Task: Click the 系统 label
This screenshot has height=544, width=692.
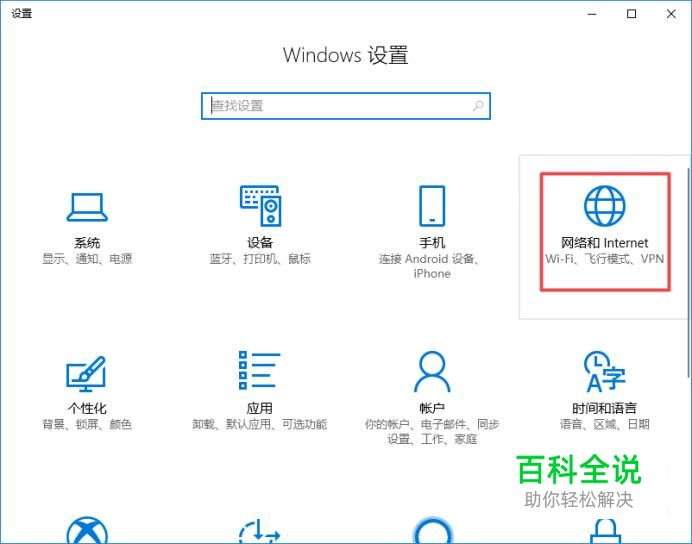Action: coord(87,243)
